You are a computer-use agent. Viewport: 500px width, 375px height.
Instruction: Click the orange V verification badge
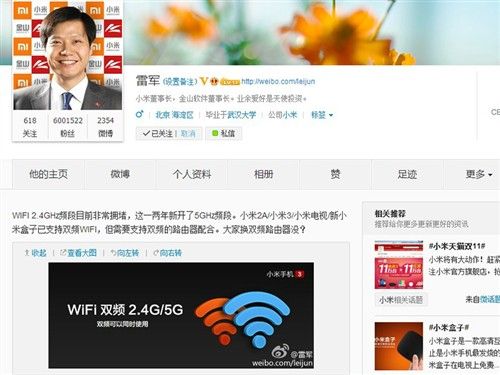click(204, 81)
